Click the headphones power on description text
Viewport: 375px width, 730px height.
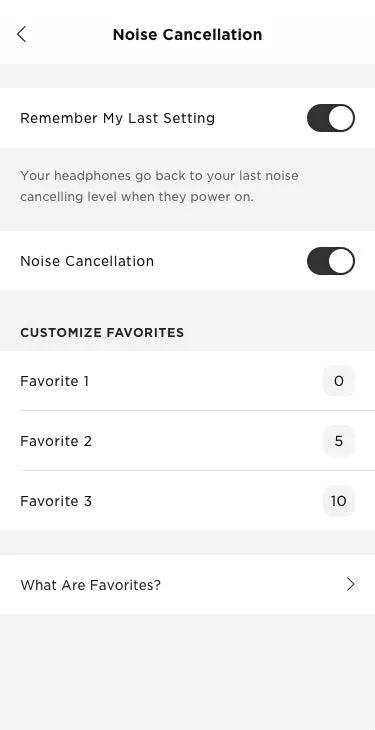click(x=159, y=186)
